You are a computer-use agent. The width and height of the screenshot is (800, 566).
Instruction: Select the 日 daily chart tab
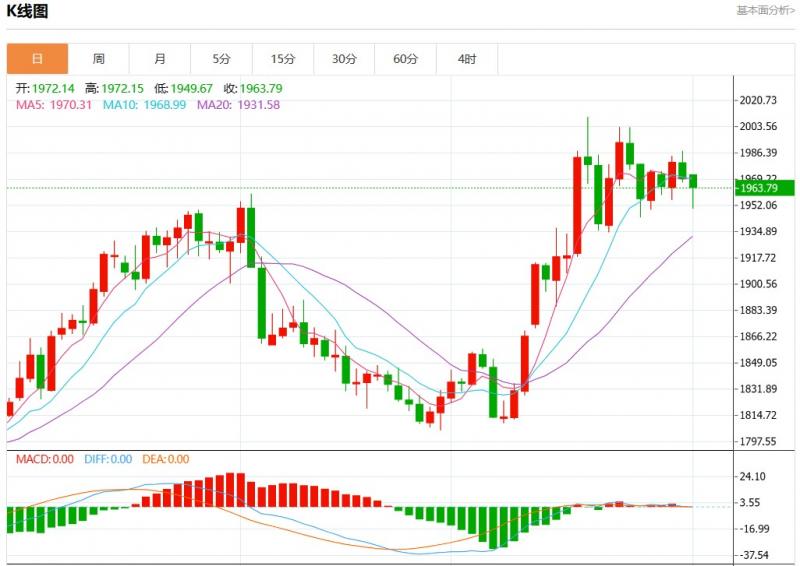(37, 59)
